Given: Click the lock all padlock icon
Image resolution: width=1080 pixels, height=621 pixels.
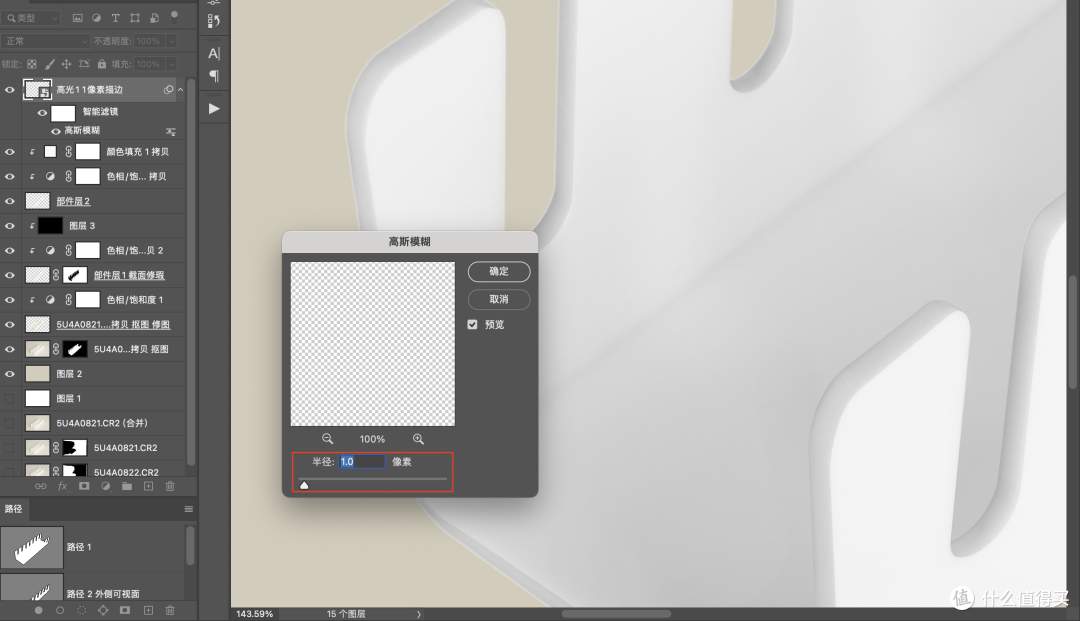Looking at the screenshot, I should coord(102,64).
